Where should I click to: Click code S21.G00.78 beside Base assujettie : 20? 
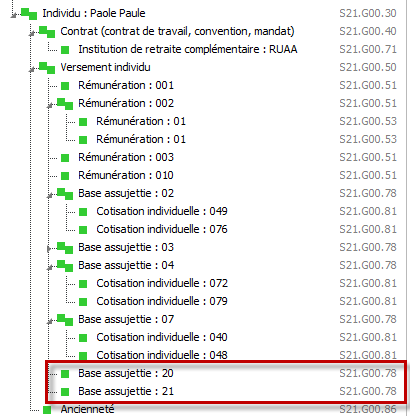368,373
